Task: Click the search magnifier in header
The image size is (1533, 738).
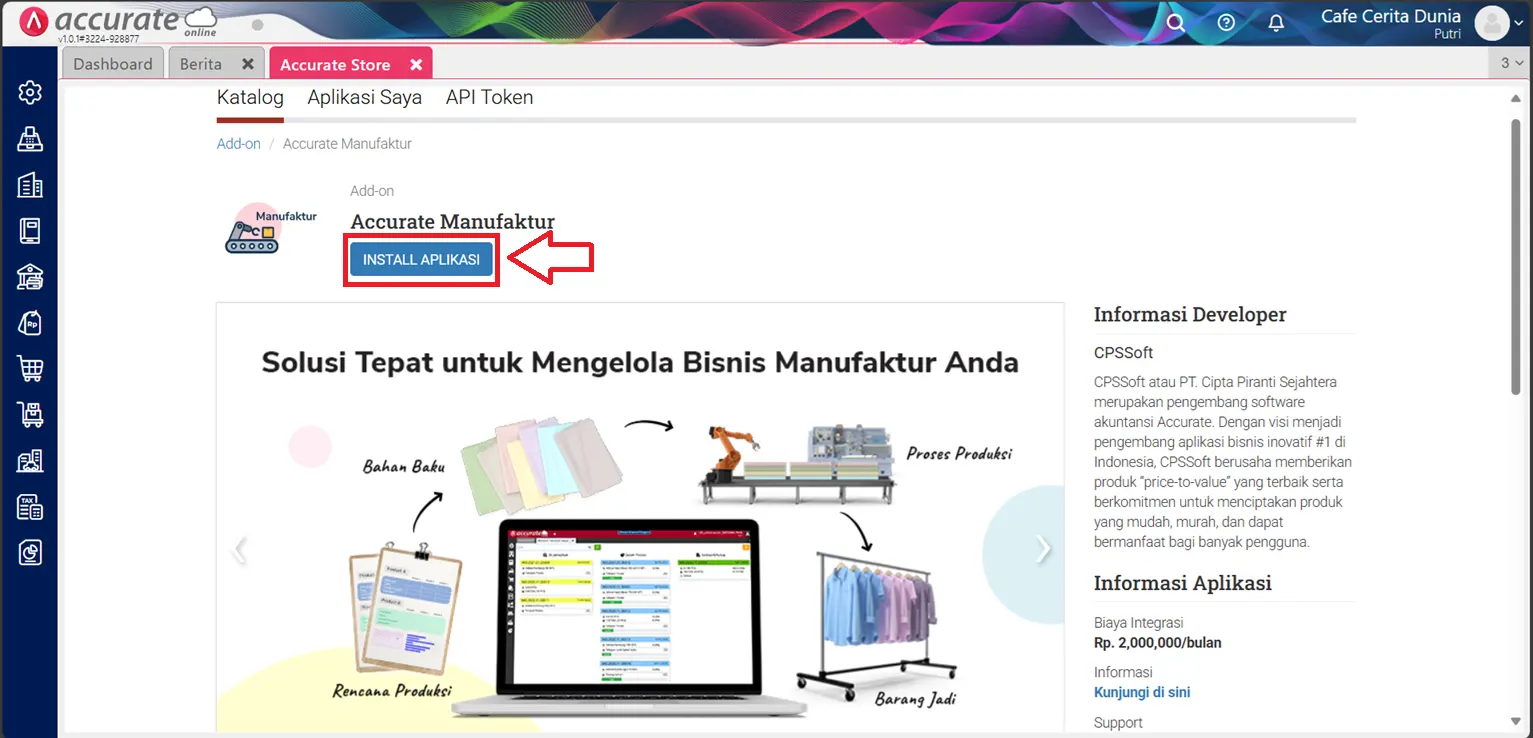Action: pyautogui.click(x=1176, y=23)
